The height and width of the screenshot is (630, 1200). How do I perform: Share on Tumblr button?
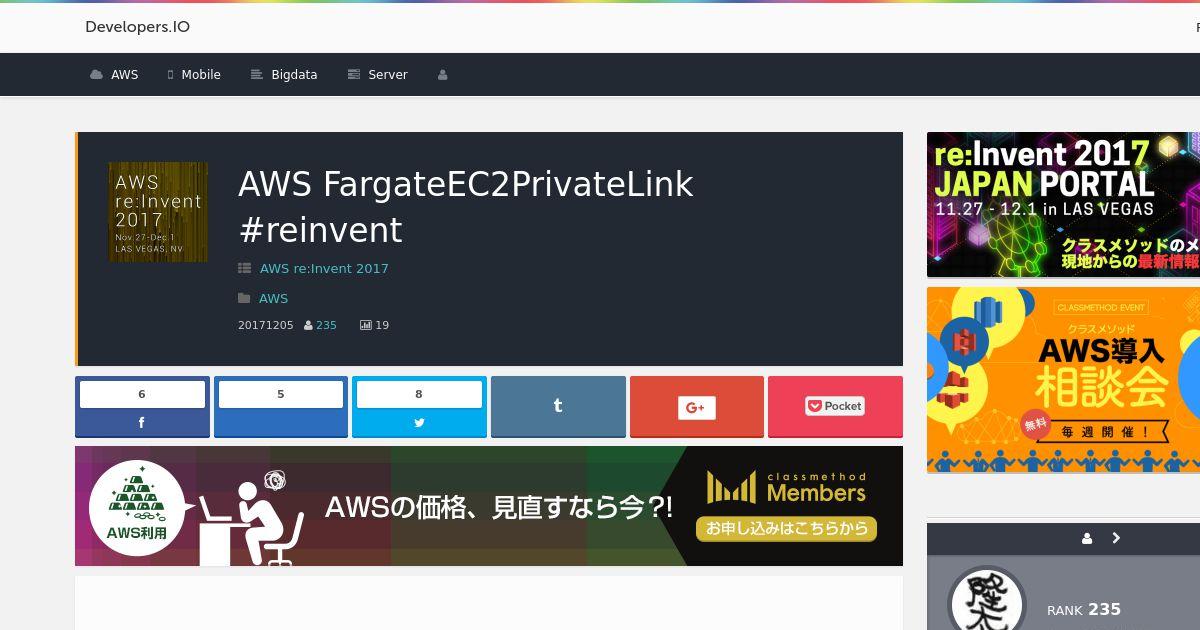click(x=558, y=407)
